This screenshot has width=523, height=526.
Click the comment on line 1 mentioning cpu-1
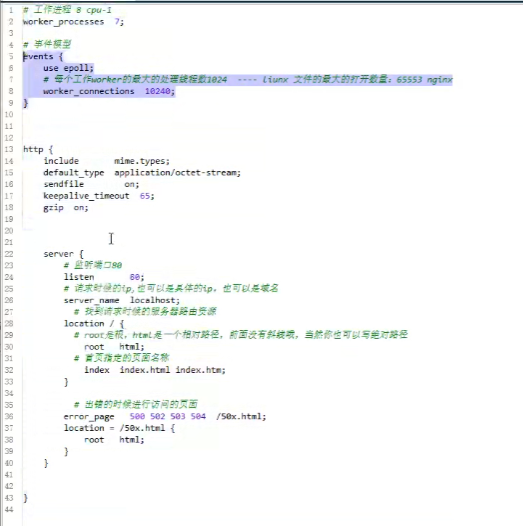(67, 10)
